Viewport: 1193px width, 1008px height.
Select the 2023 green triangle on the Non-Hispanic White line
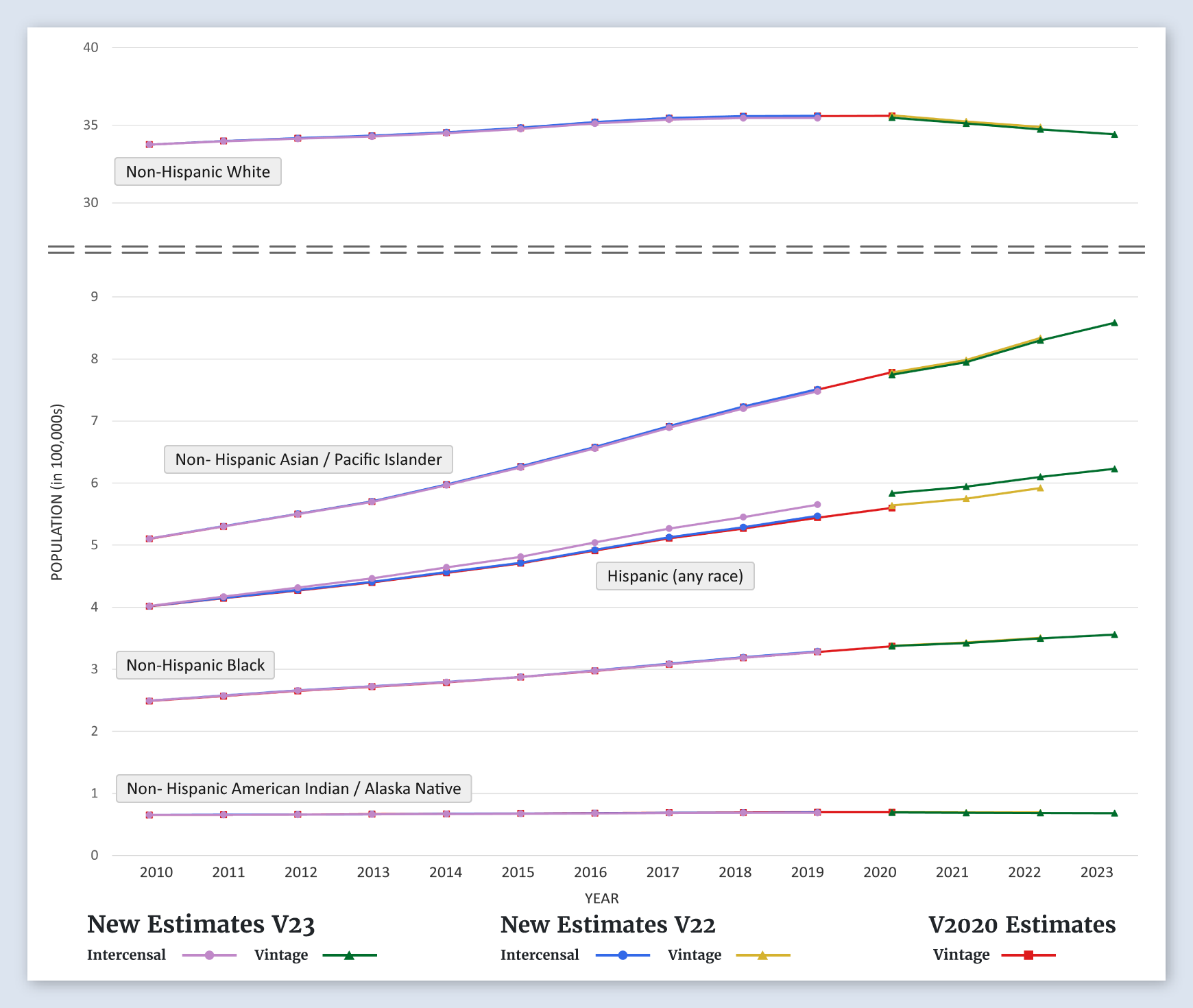(1114, 134)
